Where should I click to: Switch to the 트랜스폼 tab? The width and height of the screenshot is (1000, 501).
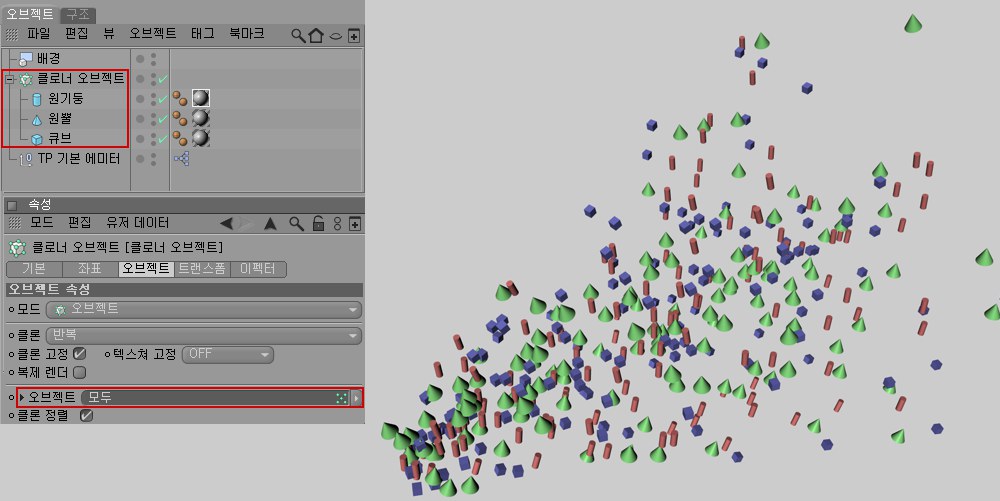tap(202, 269)
